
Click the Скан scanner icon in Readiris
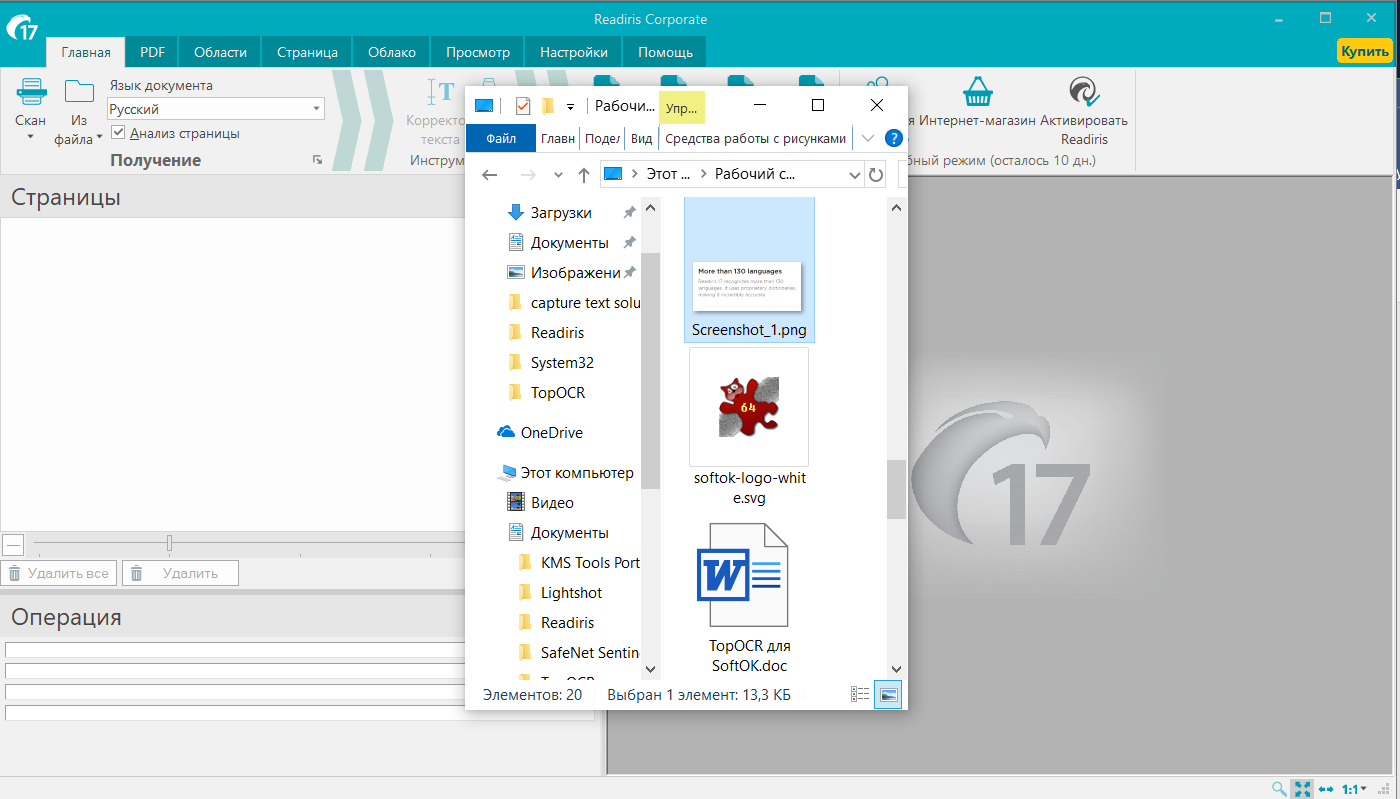(x=31, y=92)
